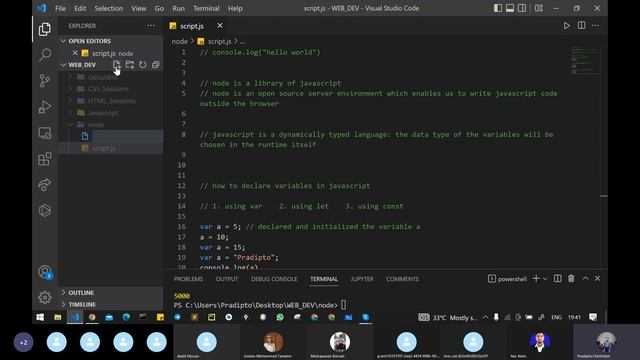Expand the HTML_Sessions folder
Screen dimensions: 640x360
[x=111, y=101]
